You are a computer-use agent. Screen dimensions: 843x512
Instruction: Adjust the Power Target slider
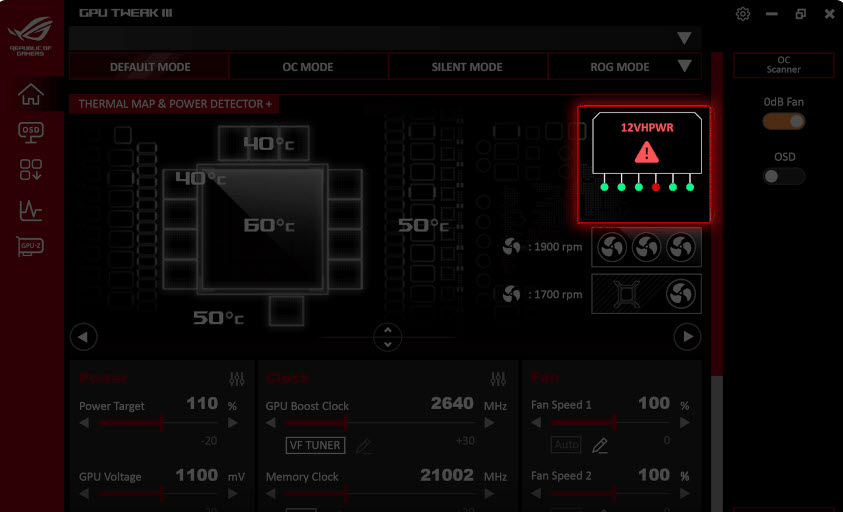(159, 423)
